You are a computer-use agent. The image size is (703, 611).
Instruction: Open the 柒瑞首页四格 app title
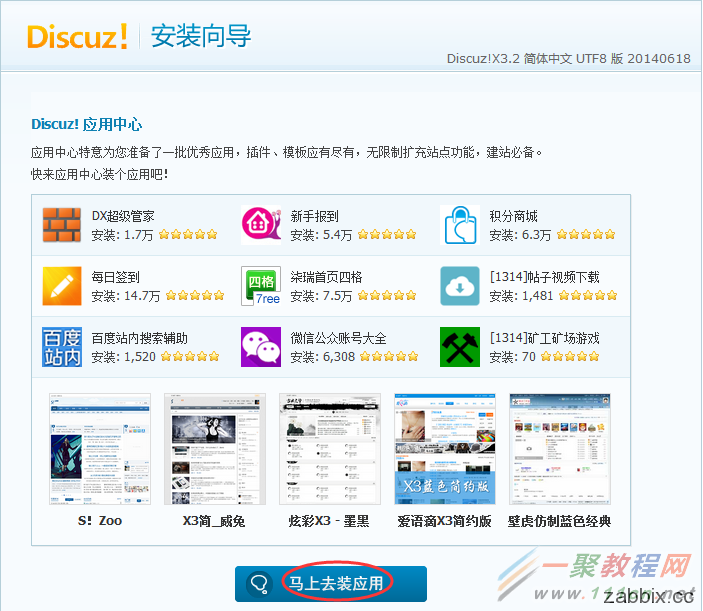click(326, 277)
